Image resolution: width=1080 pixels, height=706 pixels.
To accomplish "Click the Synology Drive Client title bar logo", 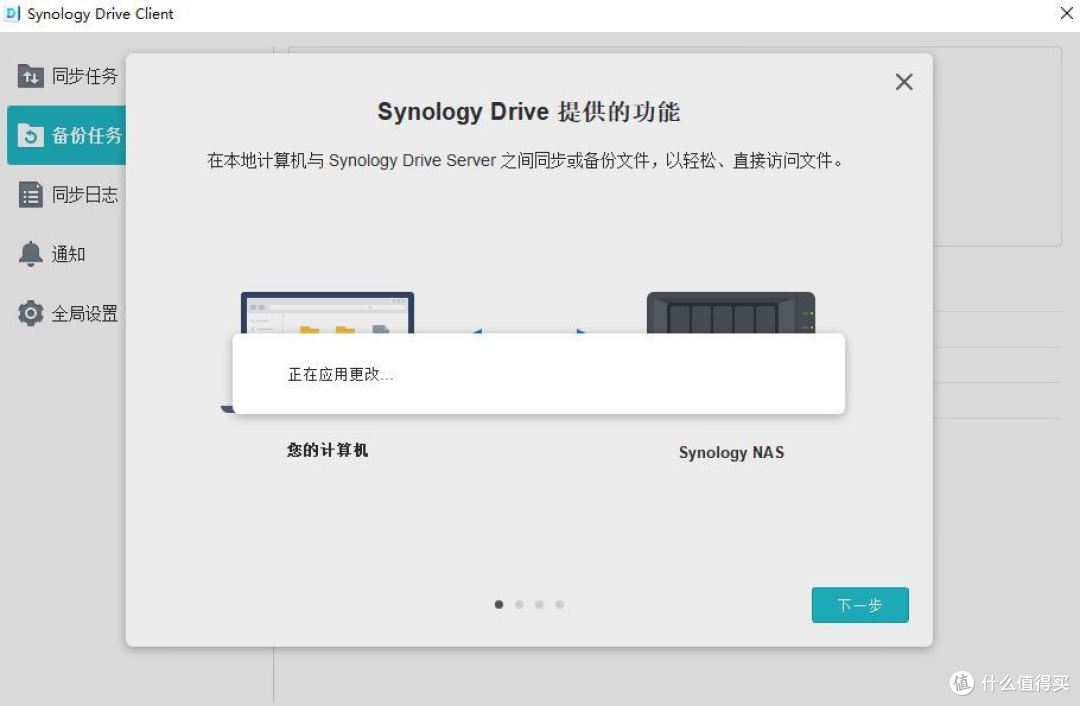I will point(12,13).
